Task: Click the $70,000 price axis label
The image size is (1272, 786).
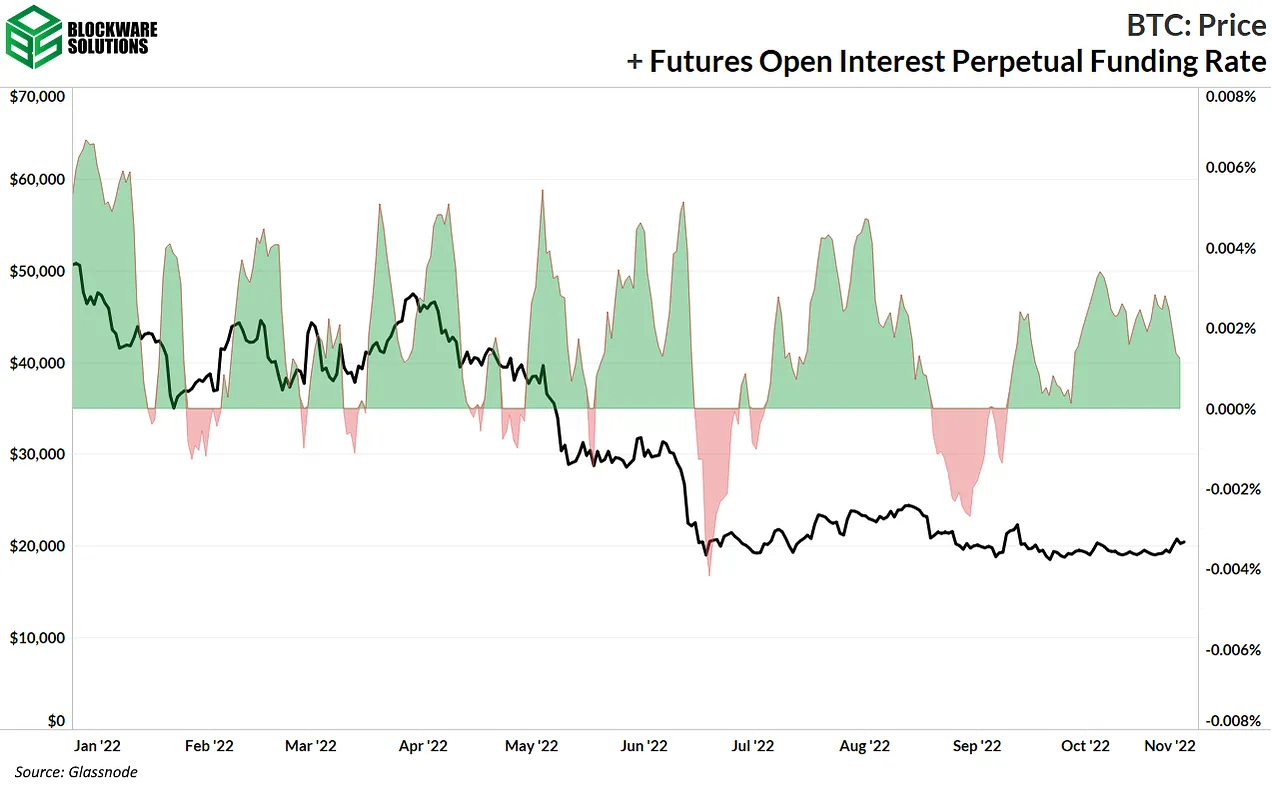Action: [37, 97]
